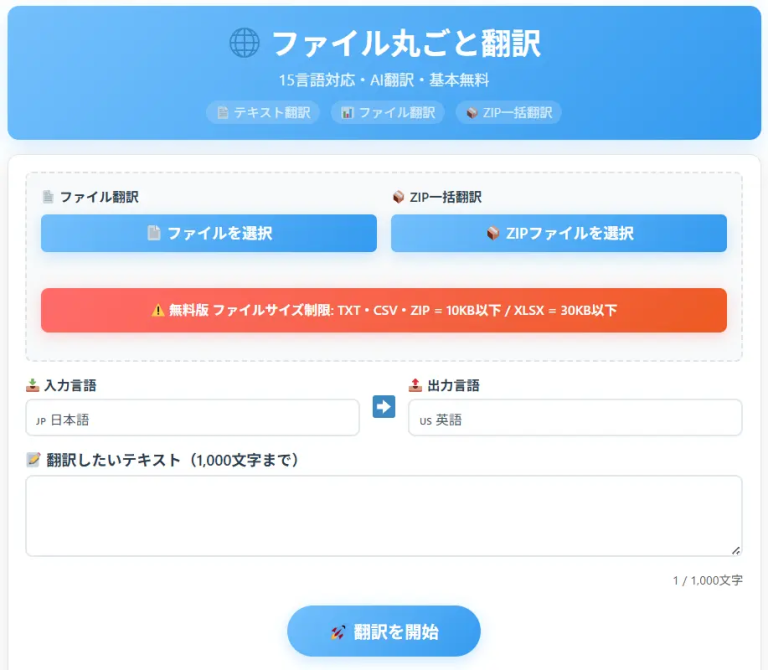
Task: Click the outbox icon beside 出力言語
Action: [x=416, y=385]
